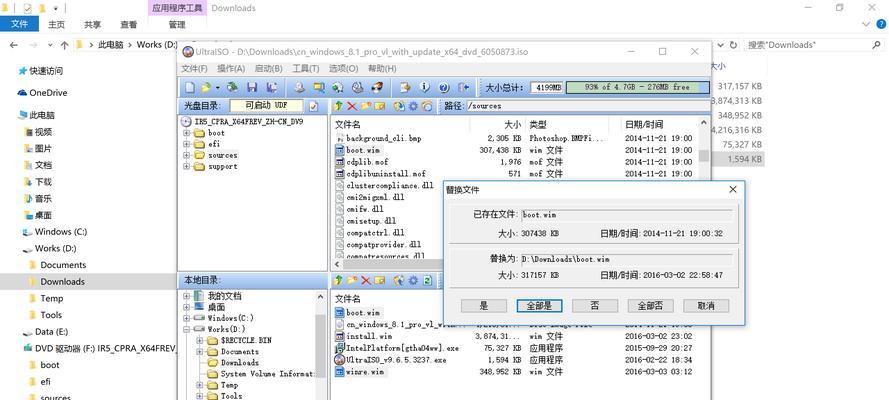
Task: Collapse Works(D:) in local directory tree
Action: click(187, 329)
